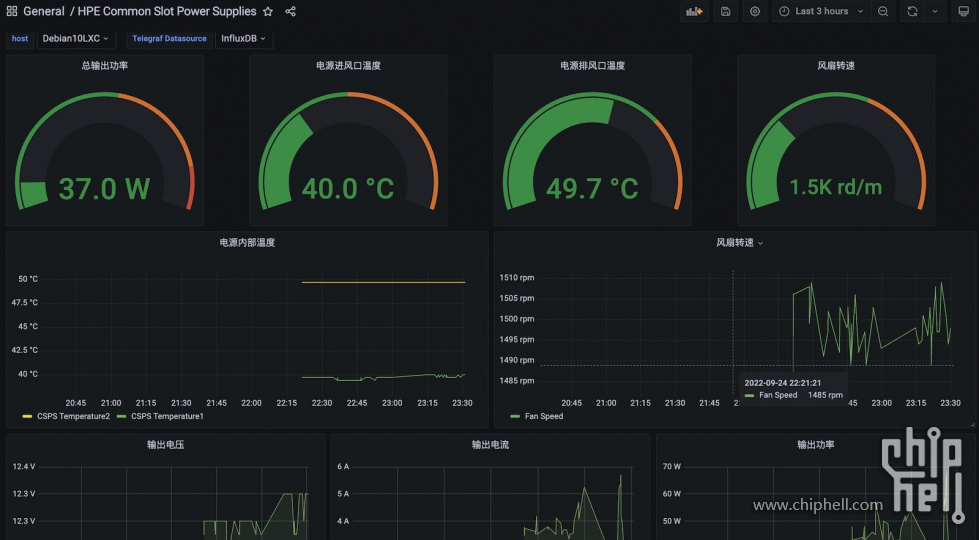Zoom out the time range

click(x=883, y=11)
